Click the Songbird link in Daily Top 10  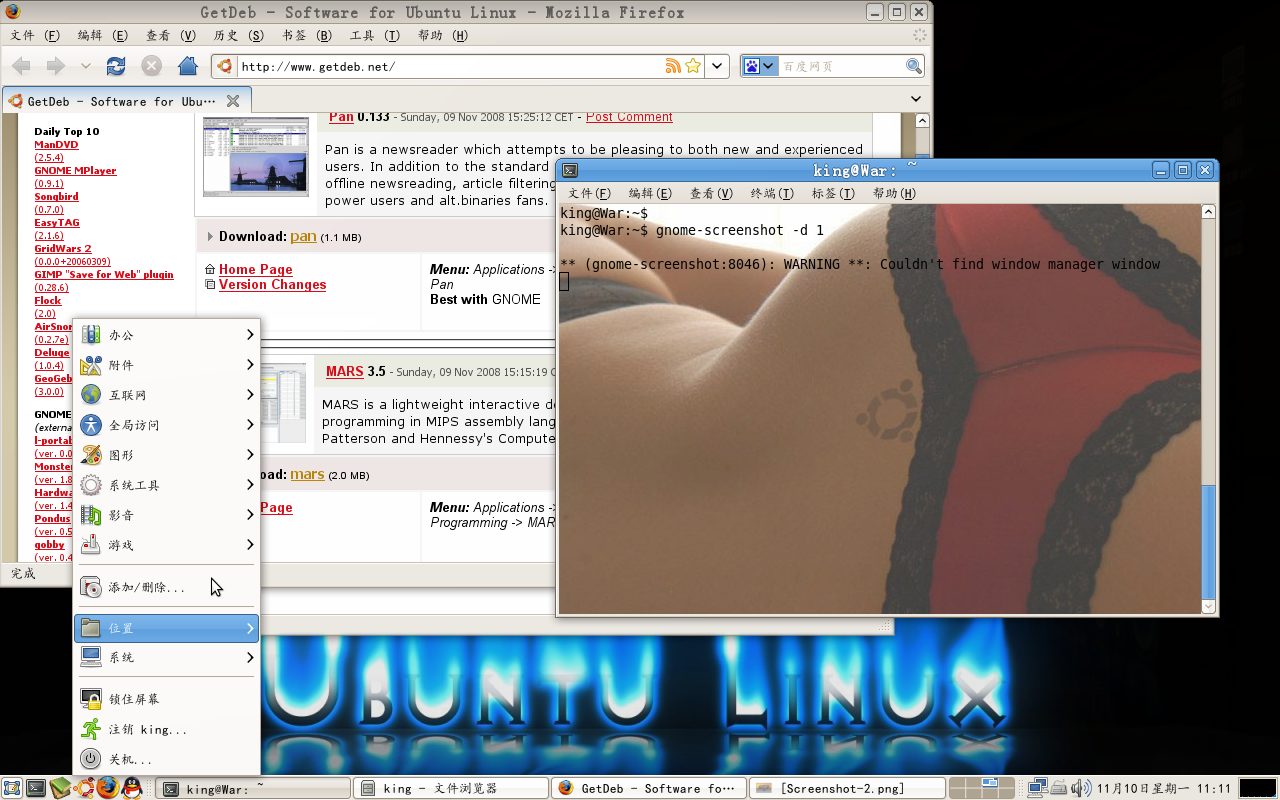click(x=56, y=197)
